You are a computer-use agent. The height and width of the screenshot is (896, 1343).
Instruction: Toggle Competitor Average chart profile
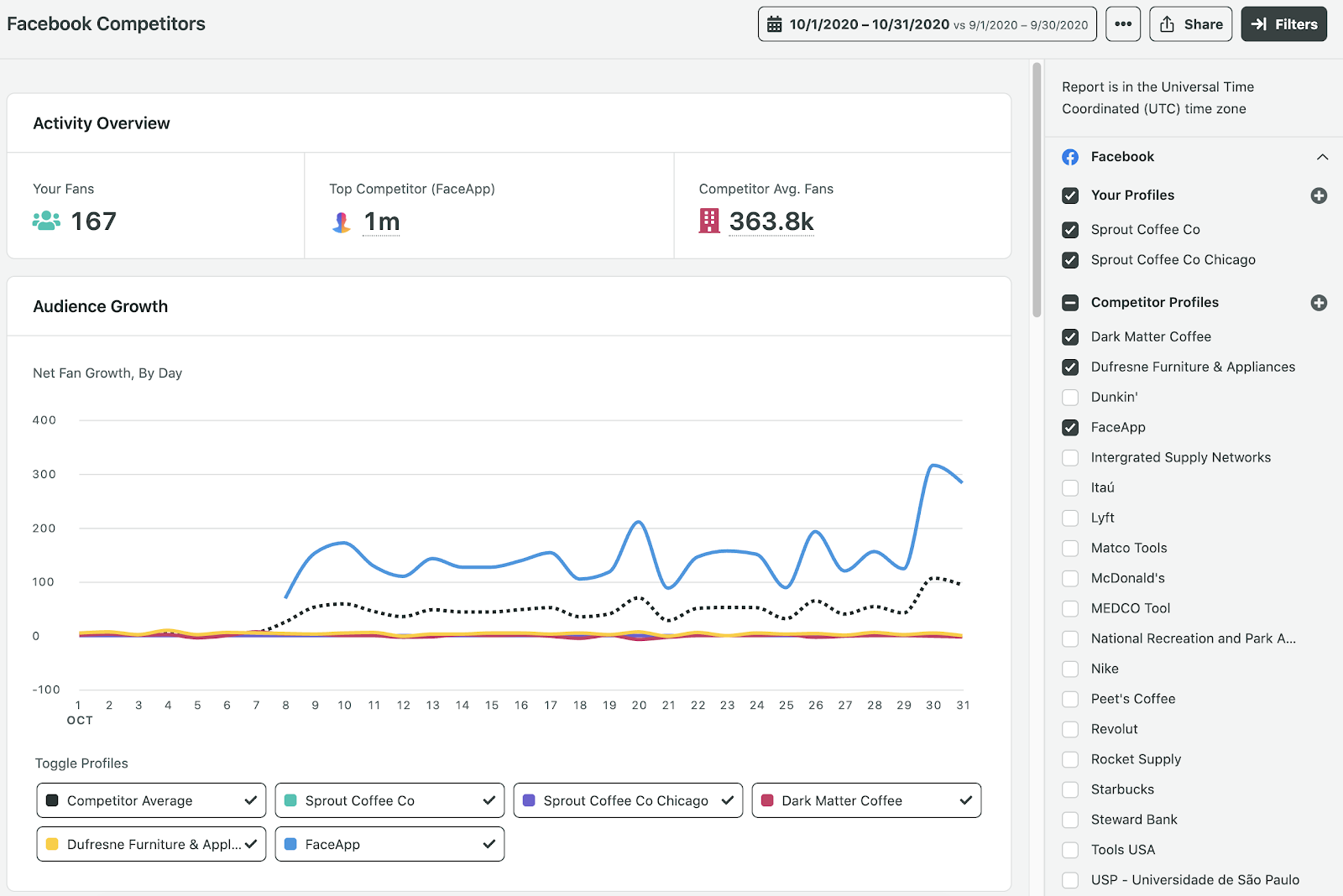click(x=151, y=800)
